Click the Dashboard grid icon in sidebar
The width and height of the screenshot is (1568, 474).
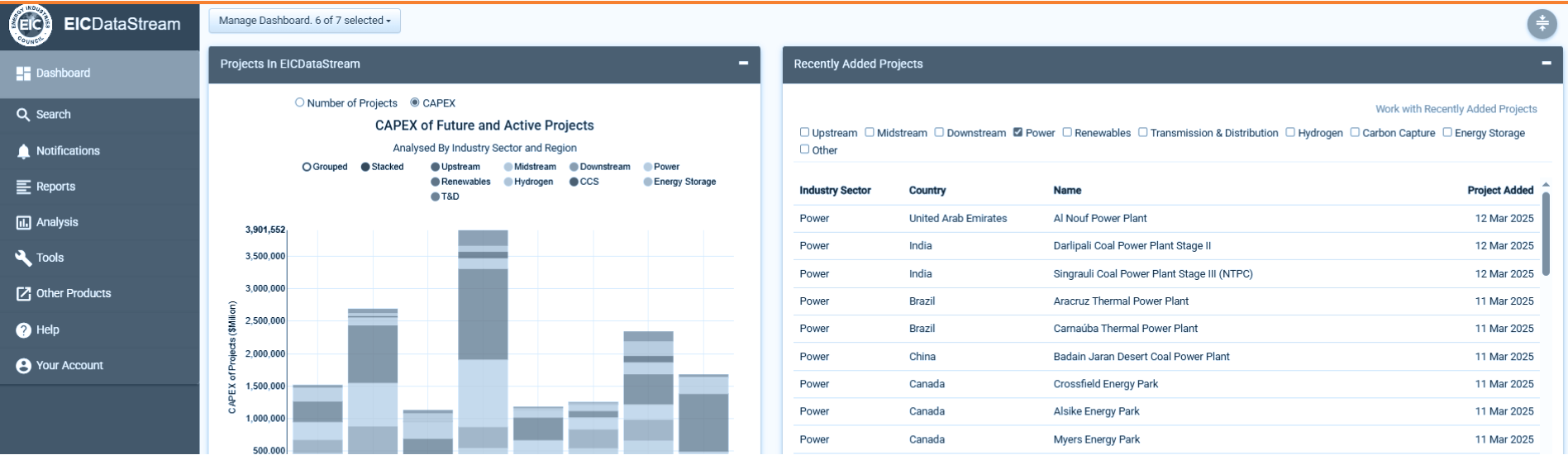click(23, 73)
